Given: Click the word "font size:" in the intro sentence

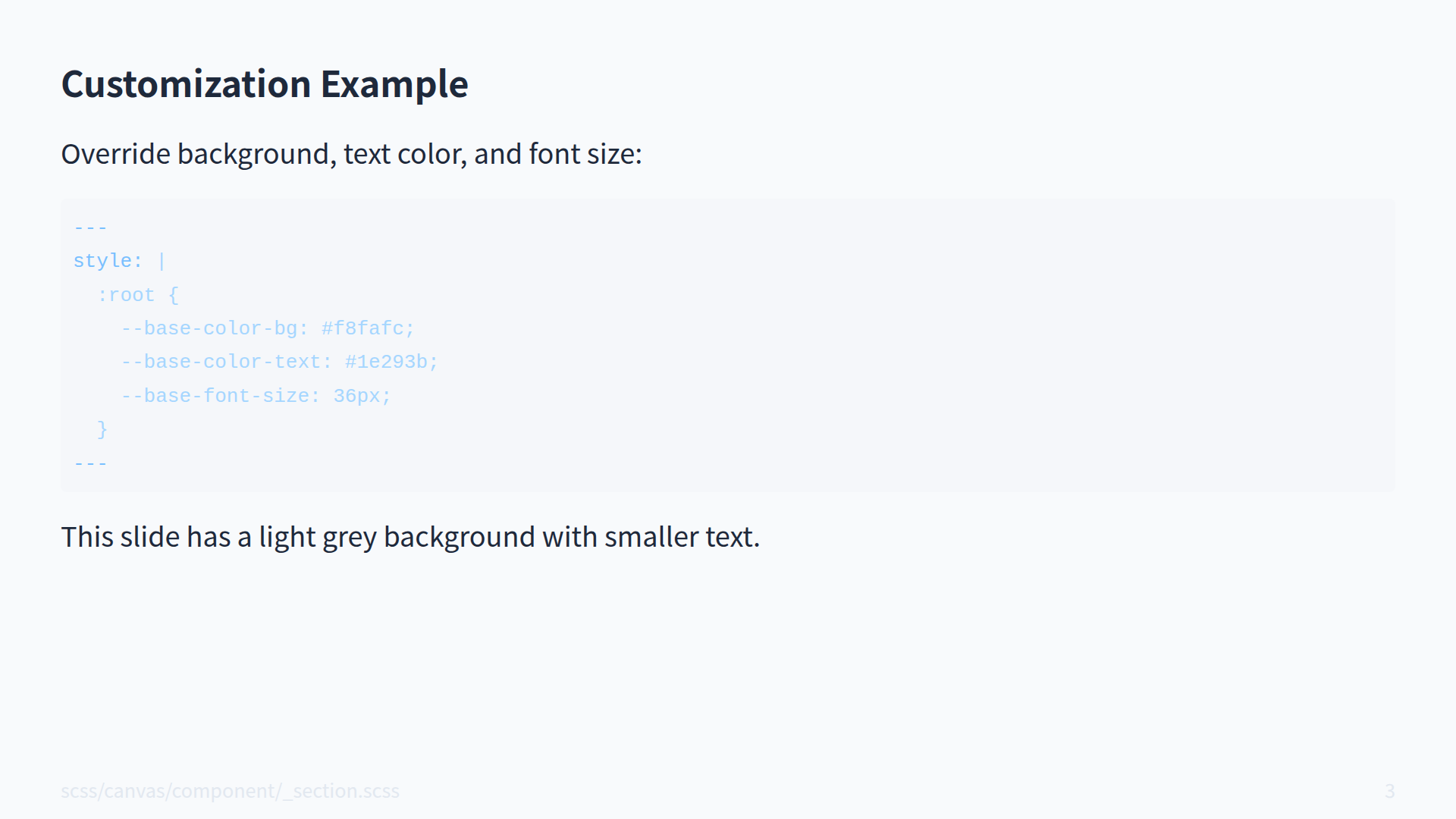Looking at the screenshot, I should tap(585, 154).
